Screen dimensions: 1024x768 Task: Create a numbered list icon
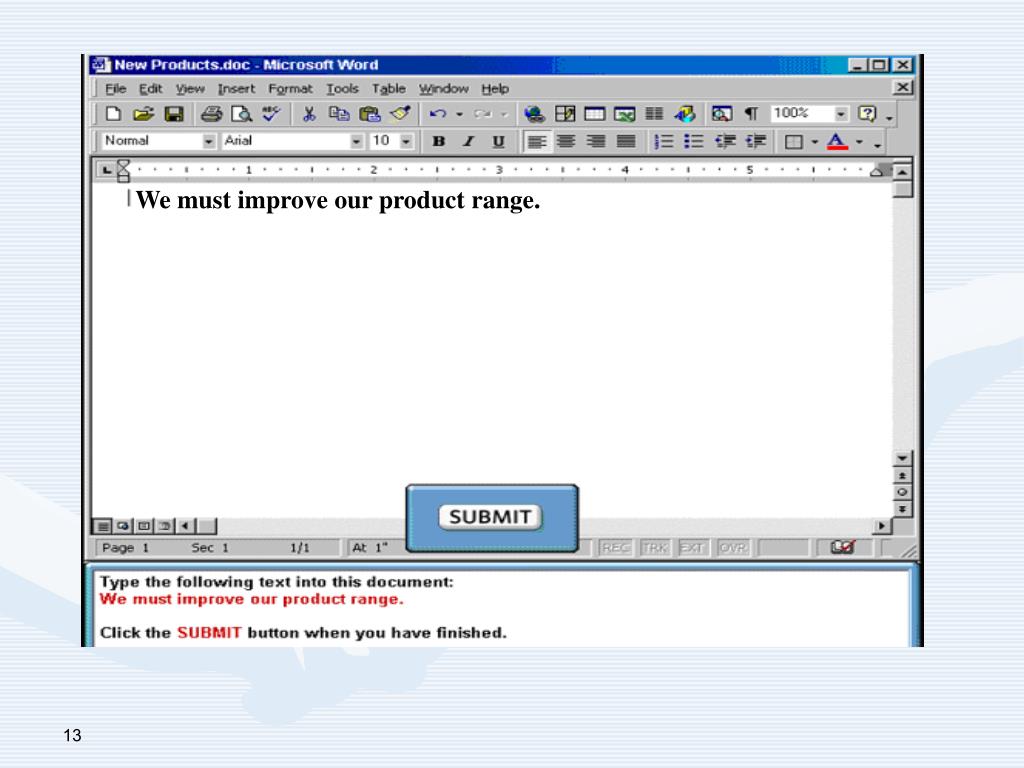(664, 142)
